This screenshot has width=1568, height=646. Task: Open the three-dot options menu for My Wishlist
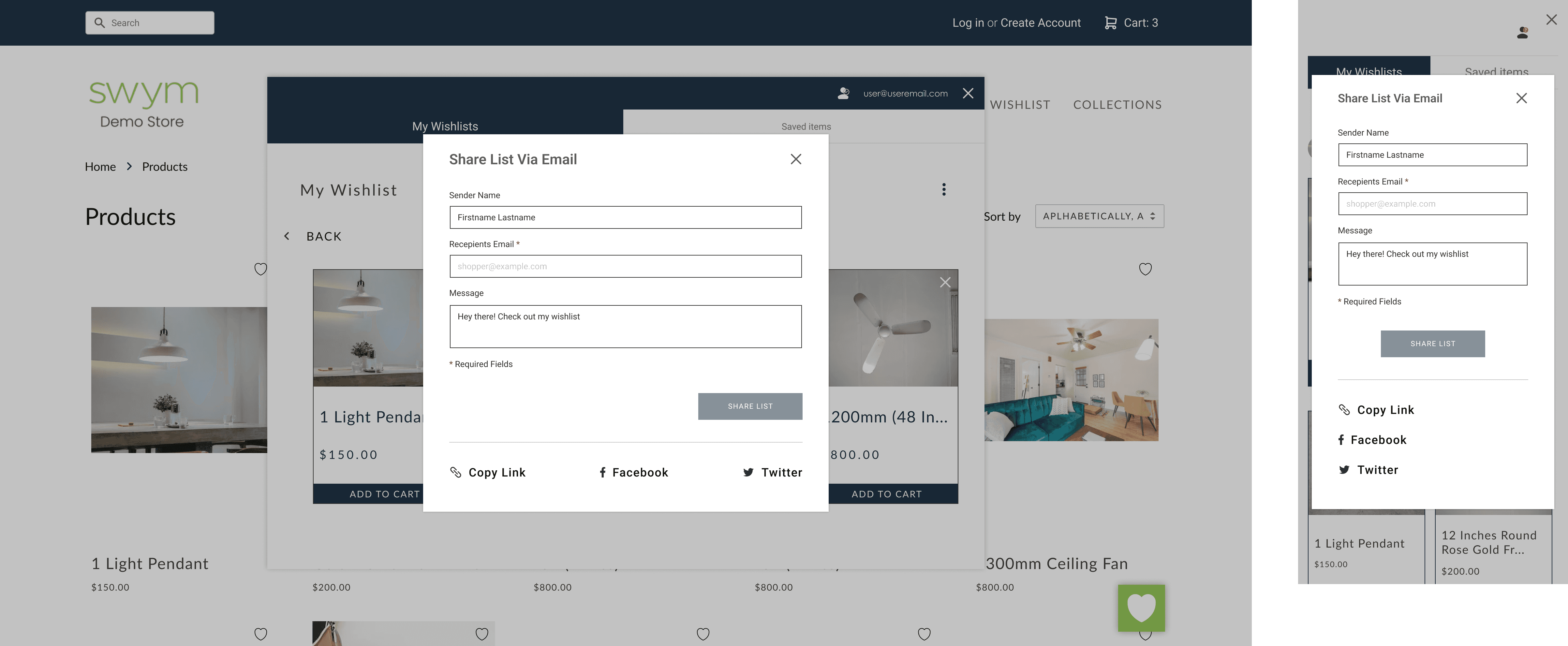[x=943, y=189]
